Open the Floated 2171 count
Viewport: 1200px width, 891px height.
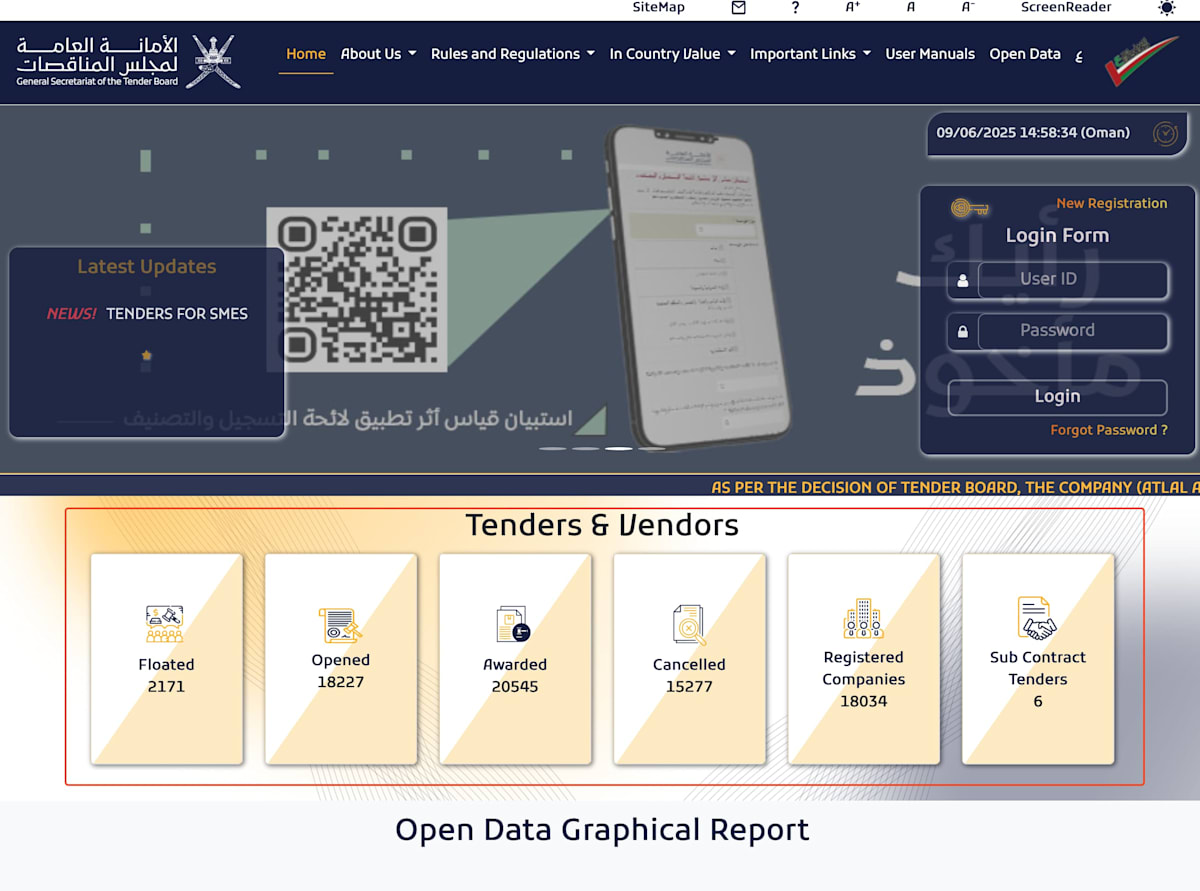[166, 687]
